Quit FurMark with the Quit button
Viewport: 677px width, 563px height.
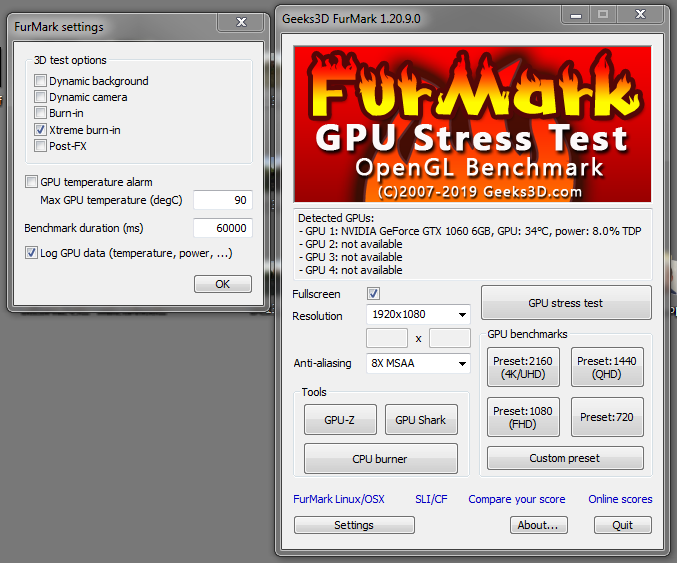623,525
